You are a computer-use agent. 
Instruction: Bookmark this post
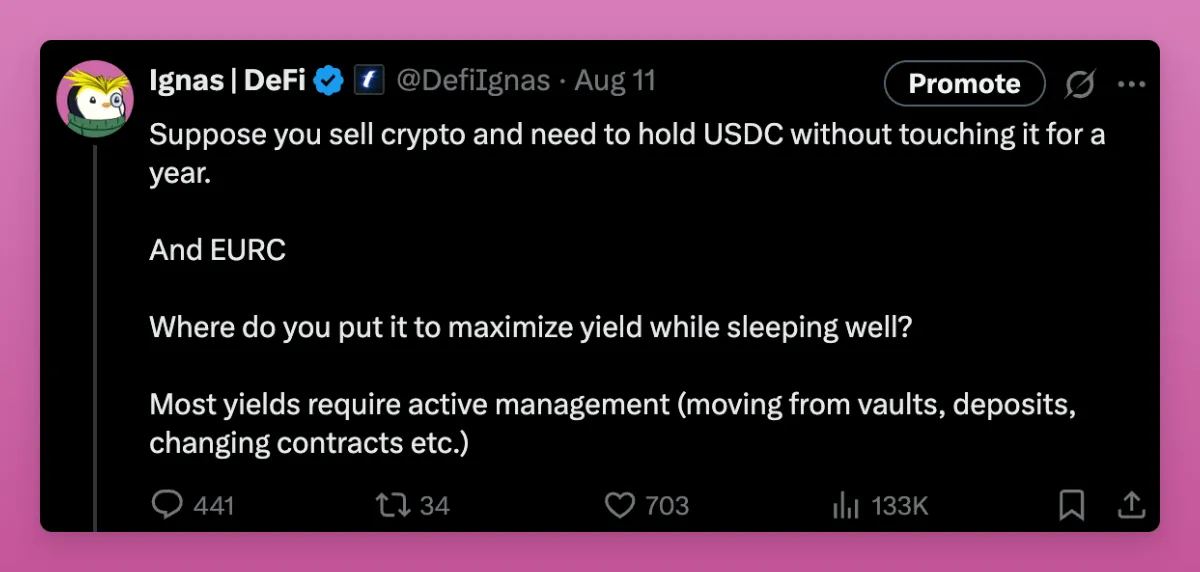1071,506
